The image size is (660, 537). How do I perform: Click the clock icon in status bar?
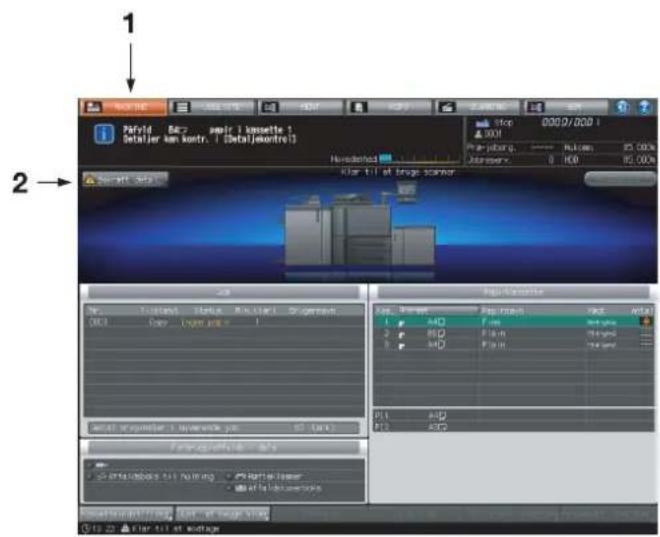(x=85, y=529)
